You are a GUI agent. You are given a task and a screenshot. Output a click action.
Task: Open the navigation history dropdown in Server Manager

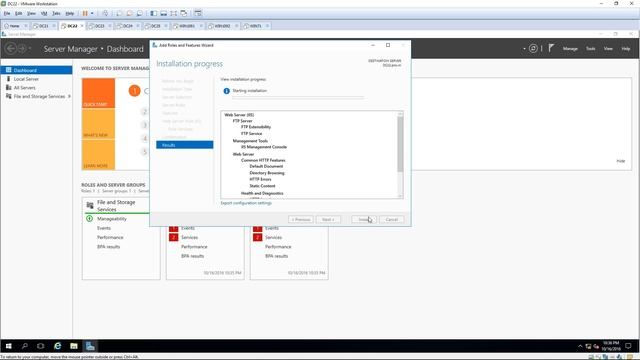(x=30, y=49)
